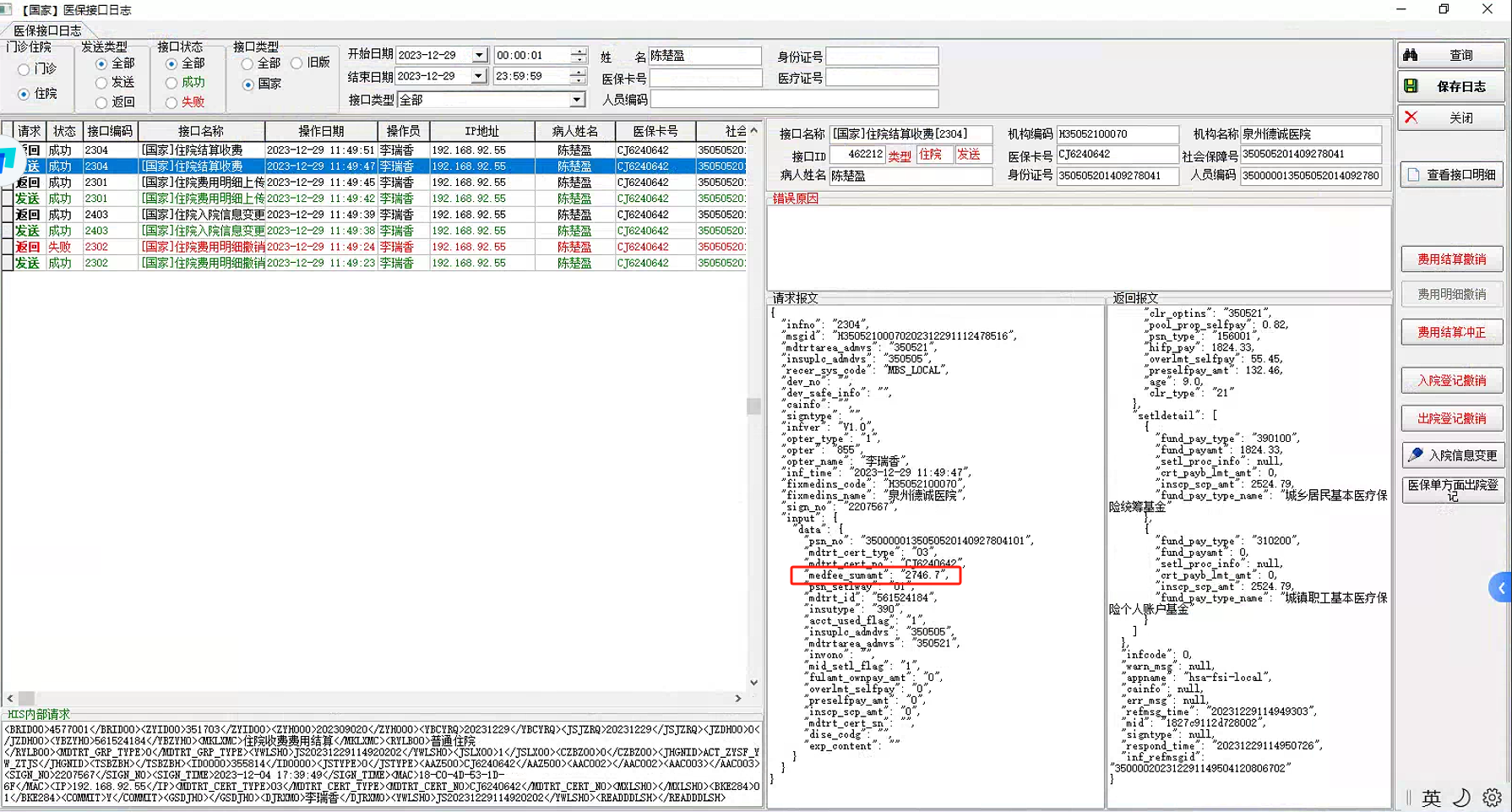The width and height of the screenshot is (1512, 812).
Task: Save the log with 保存日志
Action: pyautogui.click(x=1450, y=86)
